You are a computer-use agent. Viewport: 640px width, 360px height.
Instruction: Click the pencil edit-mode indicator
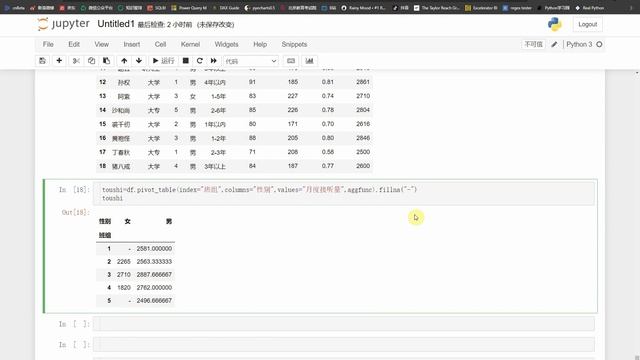tap(554, 44)
